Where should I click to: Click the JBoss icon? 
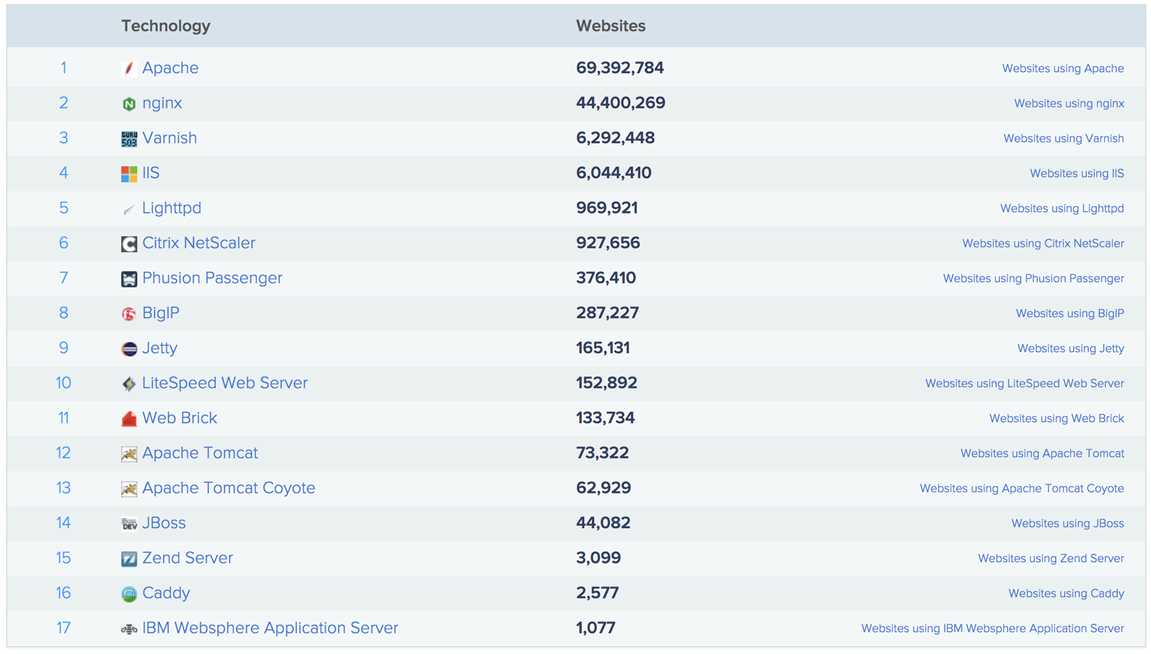128,524
